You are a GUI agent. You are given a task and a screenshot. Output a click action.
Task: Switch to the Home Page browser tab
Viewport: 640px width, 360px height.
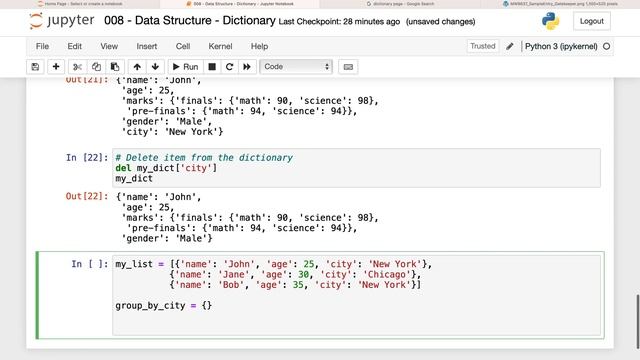[x=80, y=4]
